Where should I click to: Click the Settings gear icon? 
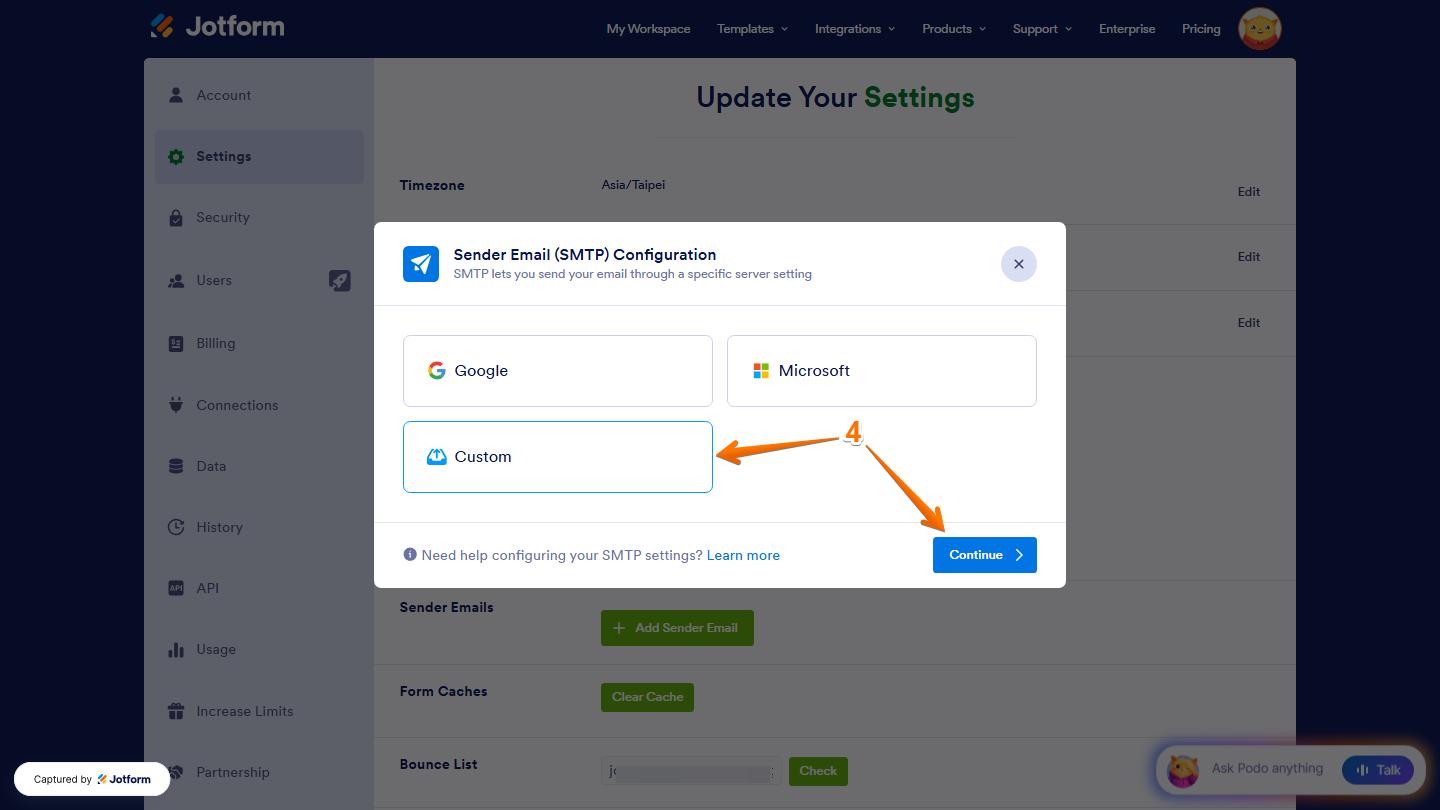(176, 156)
